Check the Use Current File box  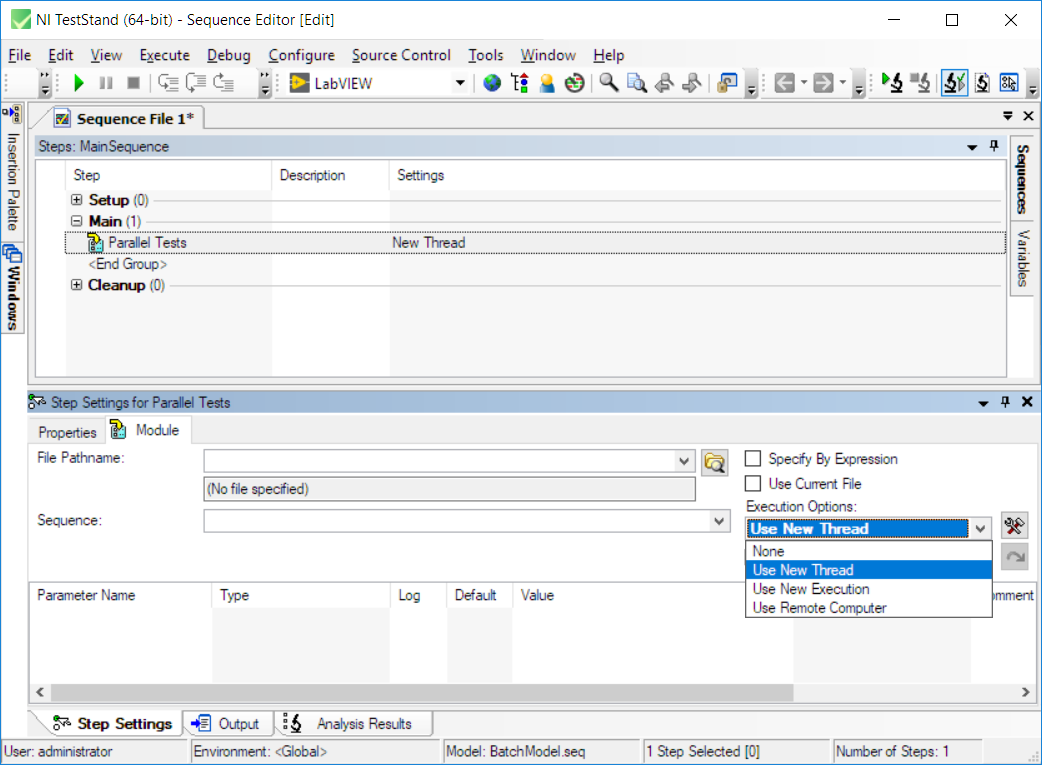tap(754, 484)
